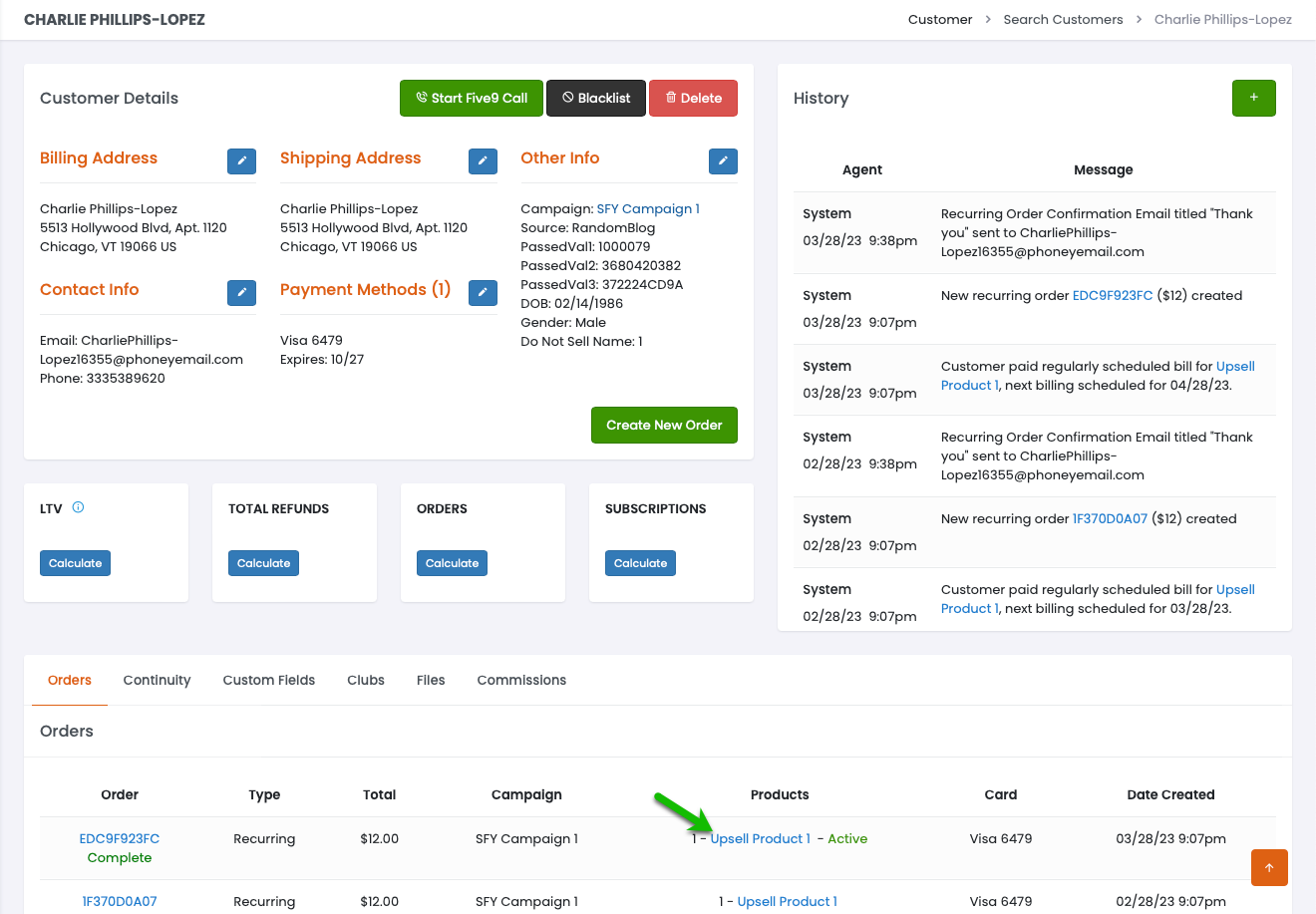Viewport: 1316px width, 914px height.
Task: Go to Search Customers breadcrumb
Action: [1063, 19]
